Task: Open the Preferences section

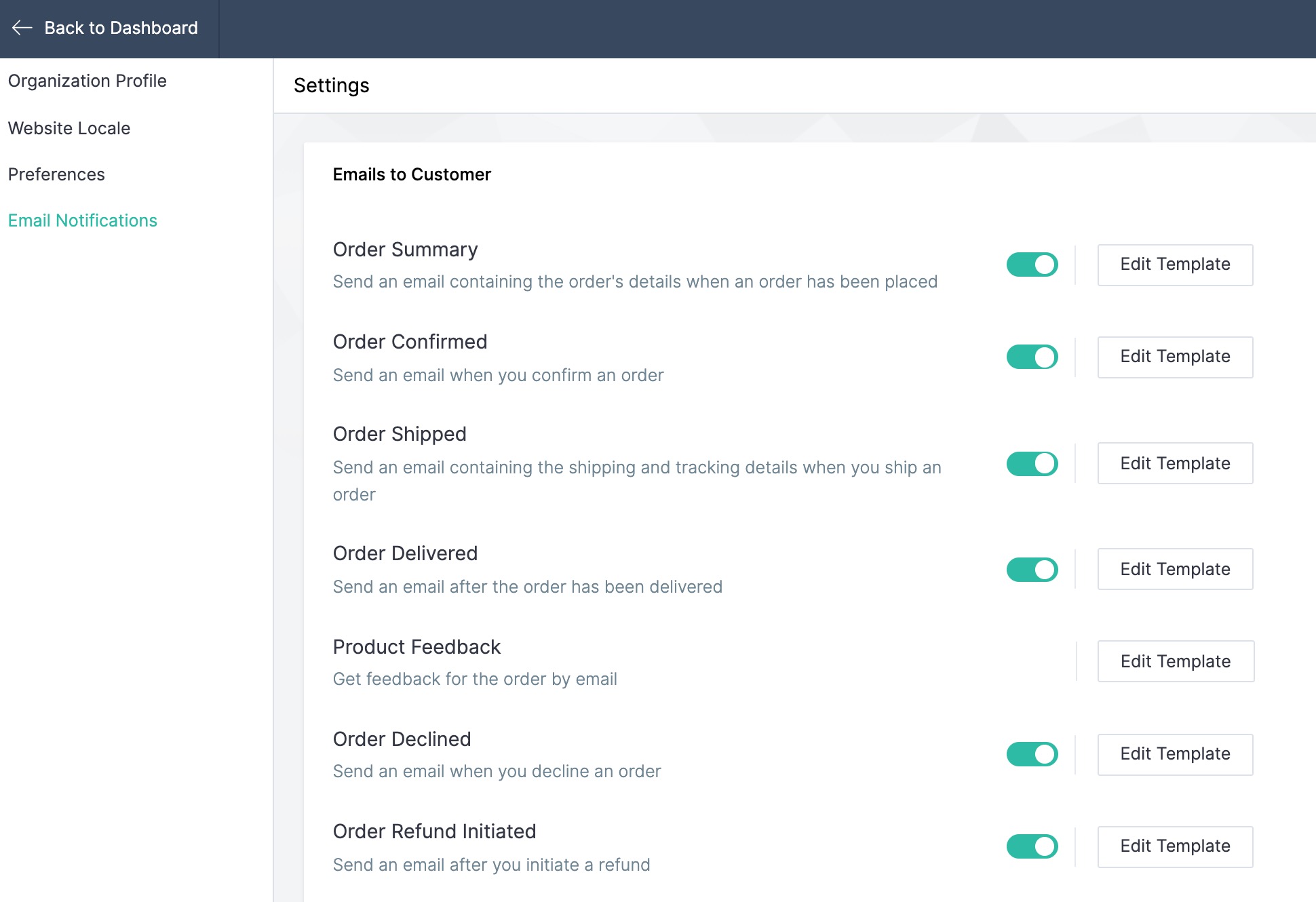Action: coord(56,174)
